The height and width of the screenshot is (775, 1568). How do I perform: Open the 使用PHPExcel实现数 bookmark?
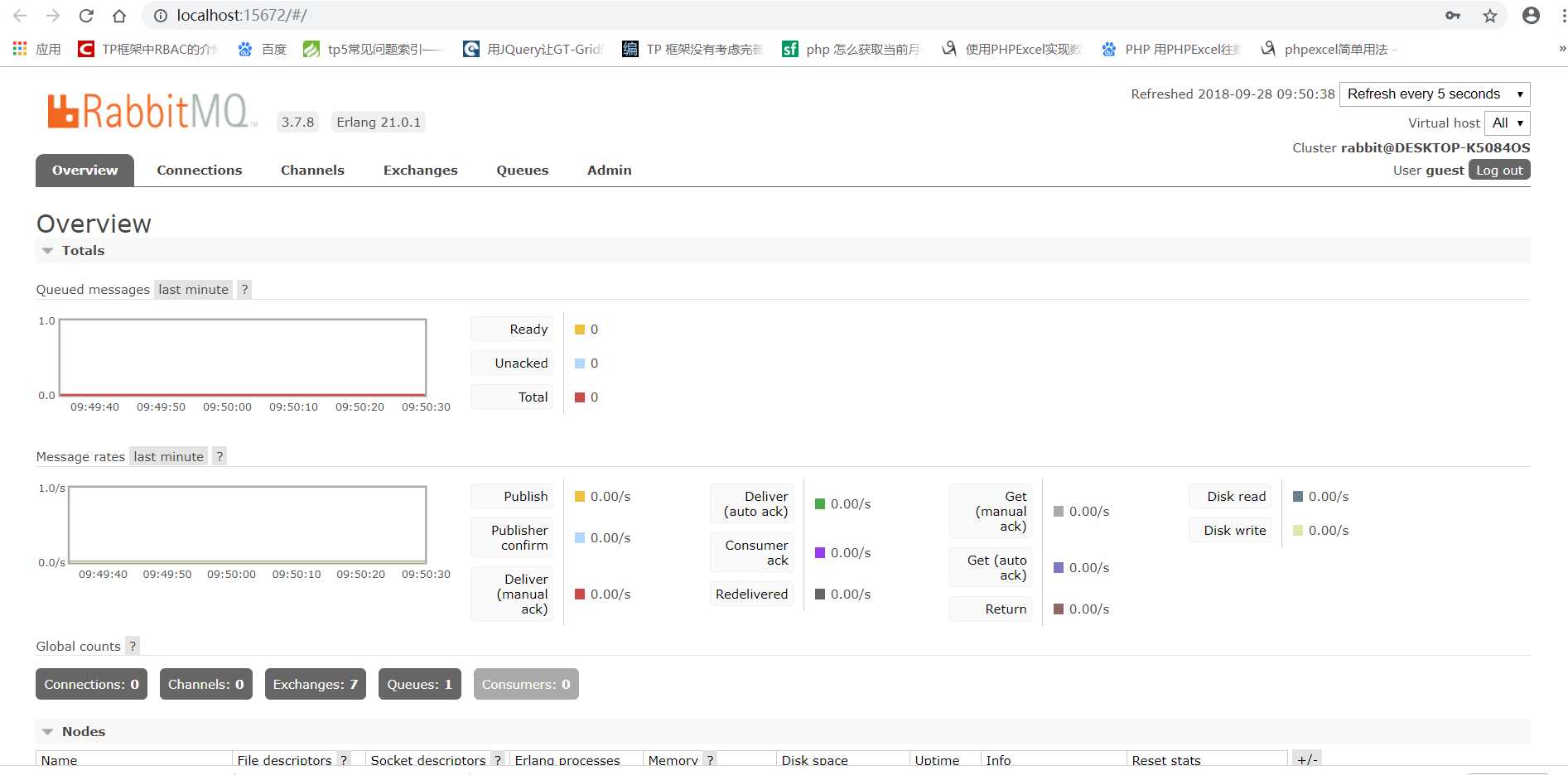click(1011, 49)
